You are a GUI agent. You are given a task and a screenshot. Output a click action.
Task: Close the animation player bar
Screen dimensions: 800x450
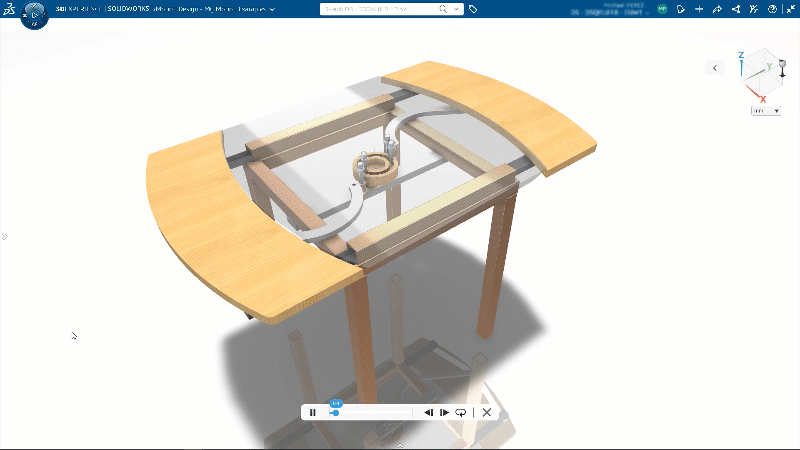pyautogui.click(x=487, y=412)
